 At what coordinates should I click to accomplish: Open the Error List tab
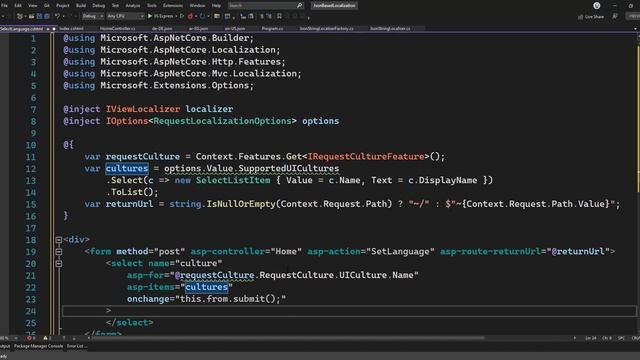[x=76, y=346]
